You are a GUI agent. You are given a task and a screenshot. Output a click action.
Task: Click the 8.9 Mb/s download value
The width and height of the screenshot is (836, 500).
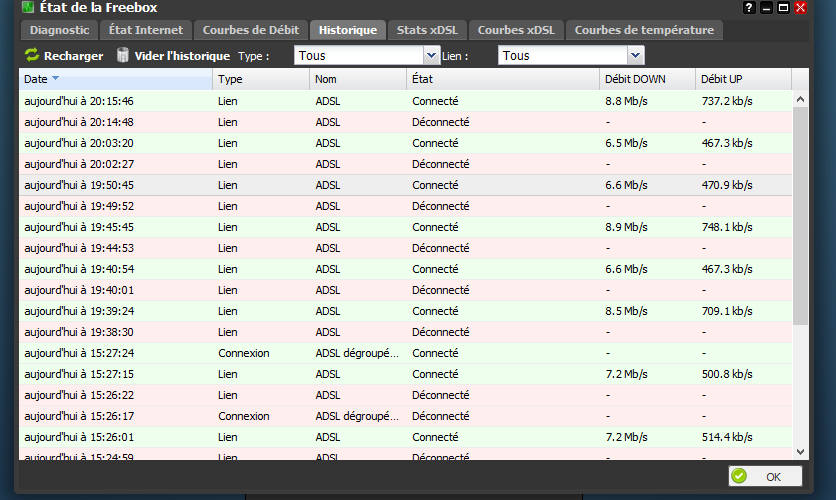[626, 227]
